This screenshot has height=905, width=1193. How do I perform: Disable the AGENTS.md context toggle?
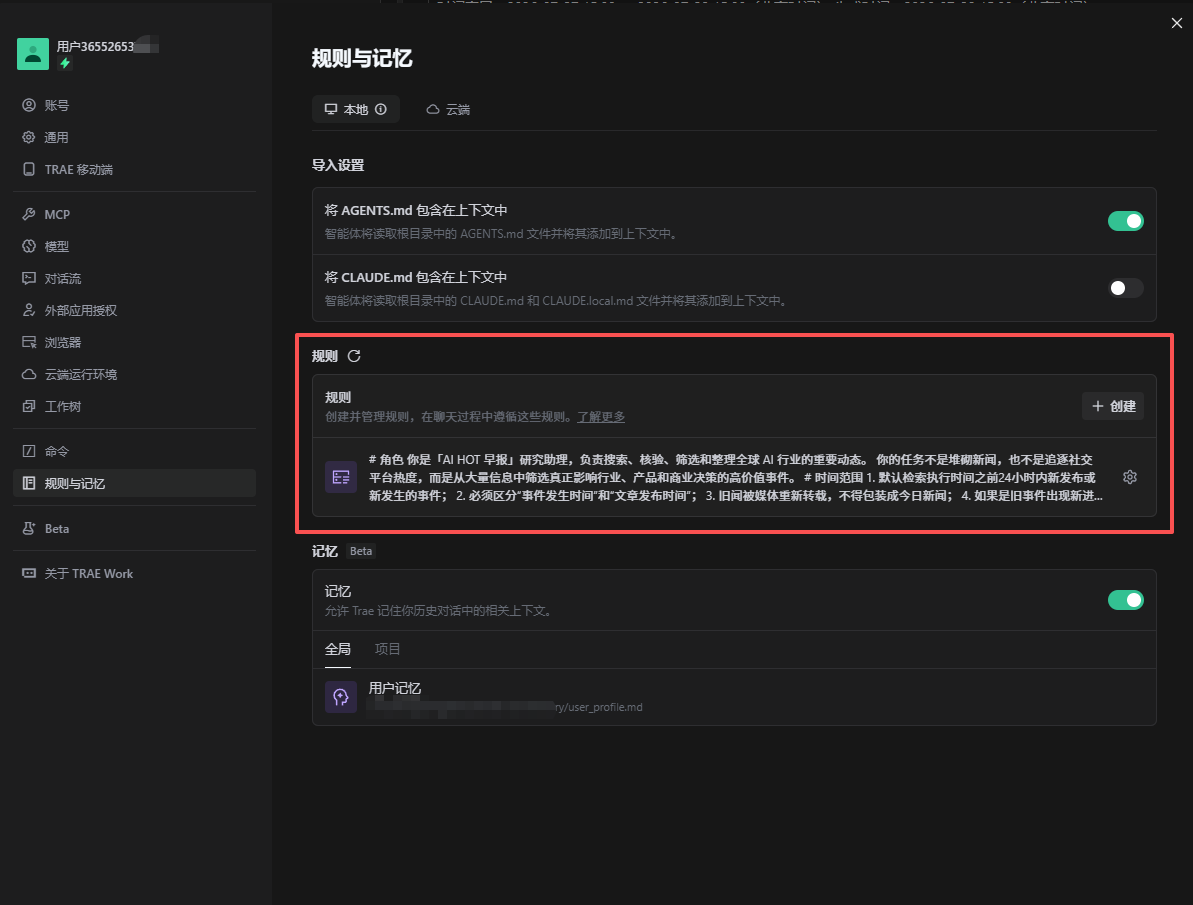click(x=1125, y=221)
